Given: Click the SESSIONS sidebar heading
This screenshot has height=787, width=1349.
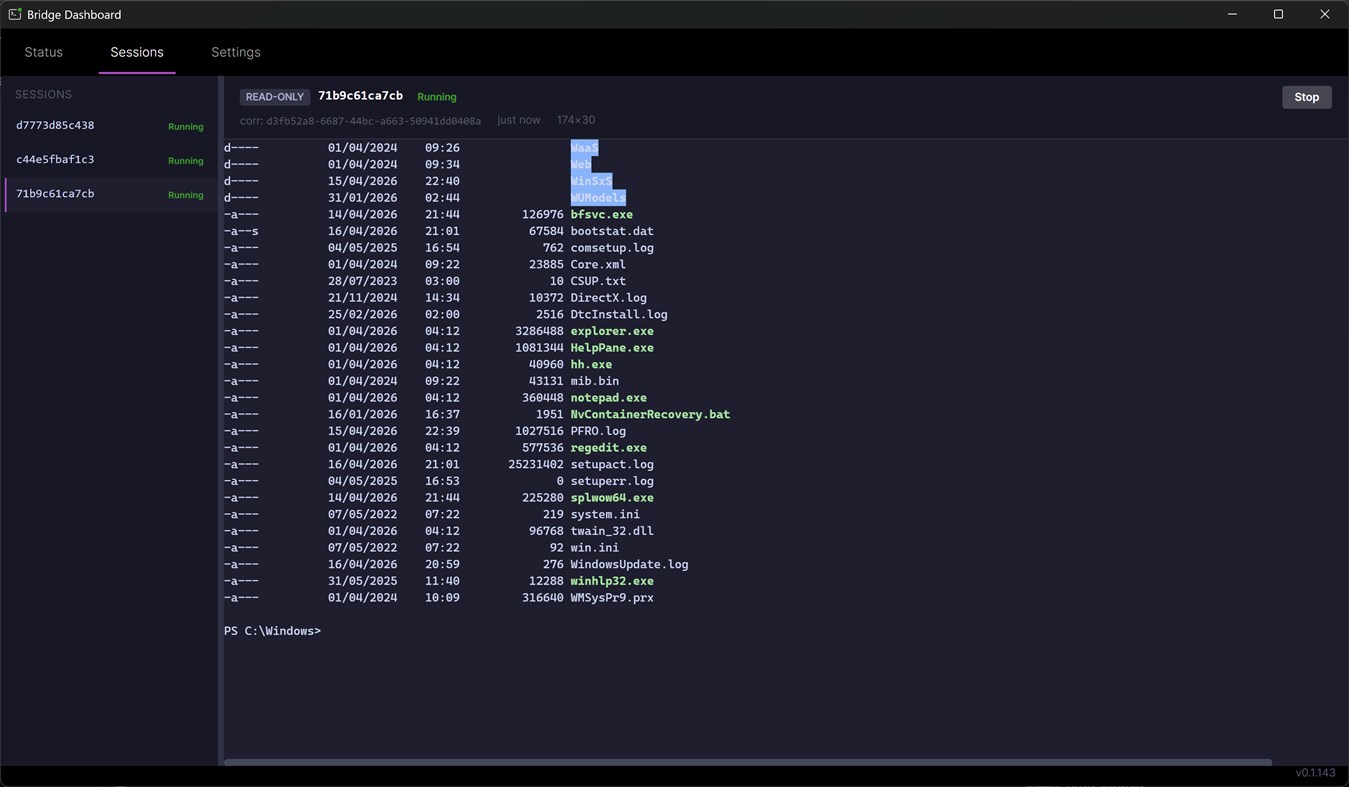Looking at the screenshot, I should pyautogui.click(x=43, y=94).
